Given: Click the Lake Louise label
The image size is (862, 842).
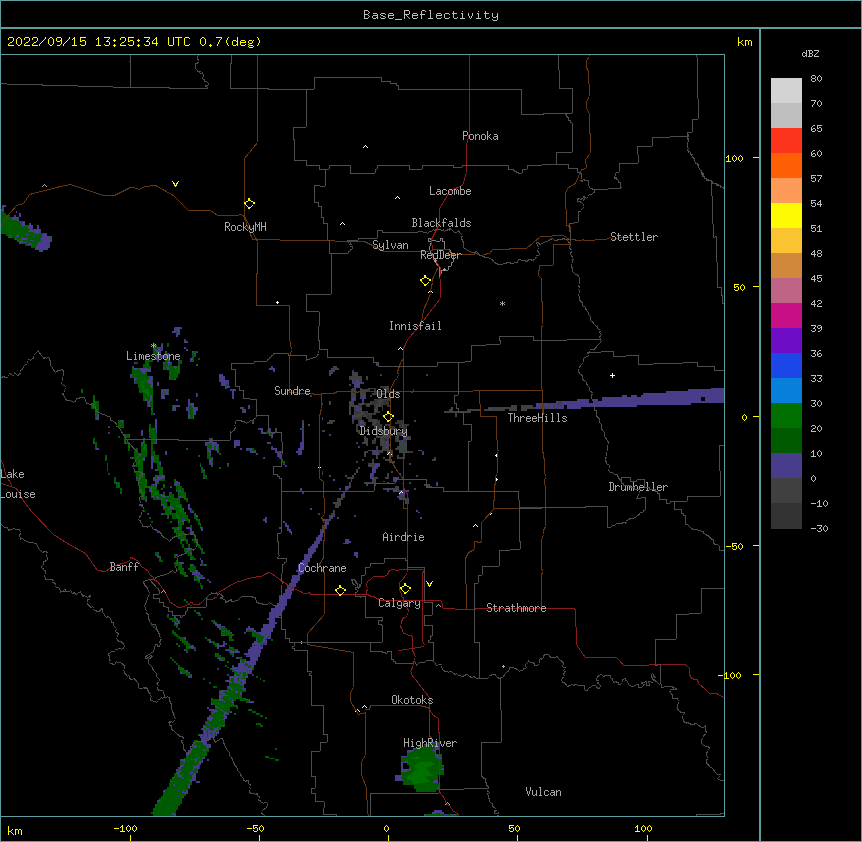Looking at the screenshot, I should coord(18,484).
